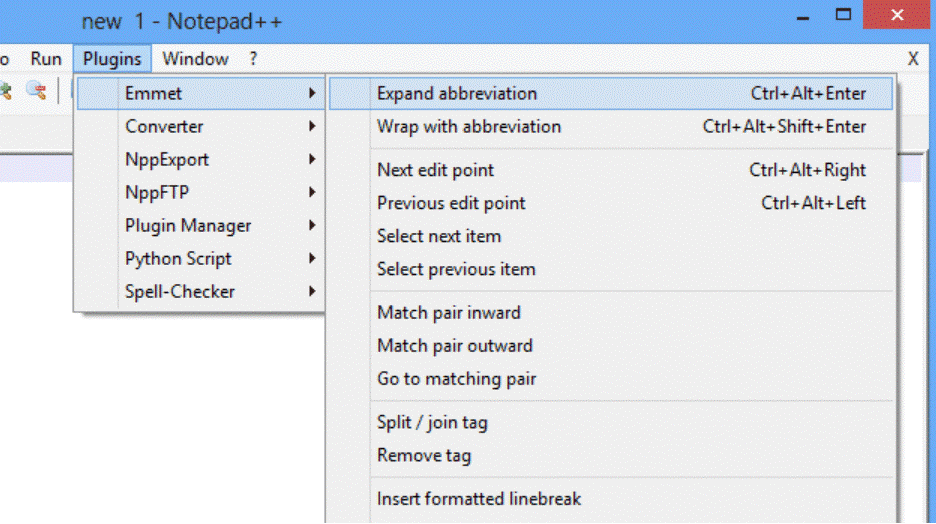Image resolution: width=936 pixels, height=524 pixels.
Task: Minimize the Notepad++ window
Action: coord(803,17)
